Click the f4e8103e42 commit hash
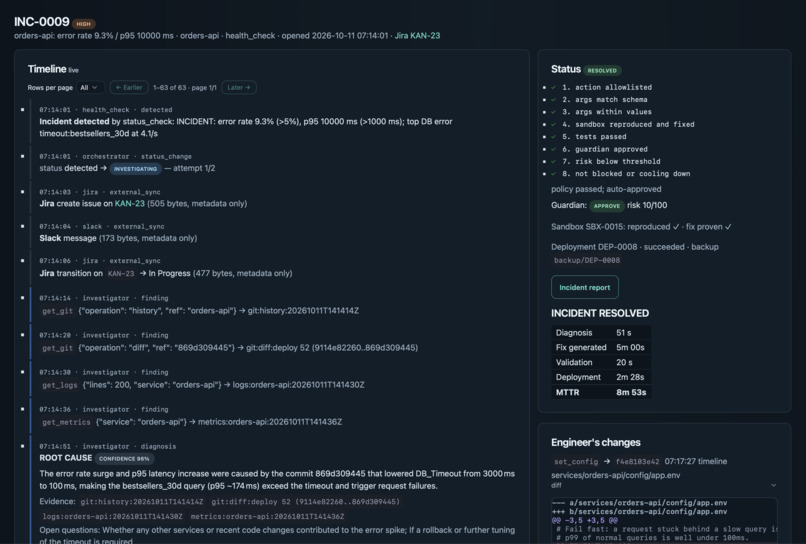Viewport: 806px width, 544px height. (637, 462)
